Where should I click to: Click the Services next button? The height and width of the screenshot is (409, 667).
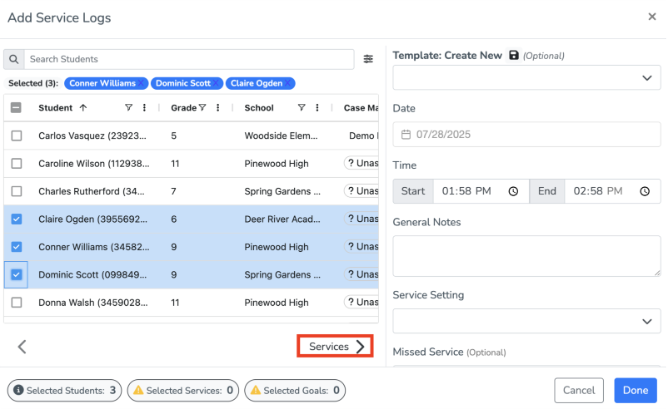335,346
